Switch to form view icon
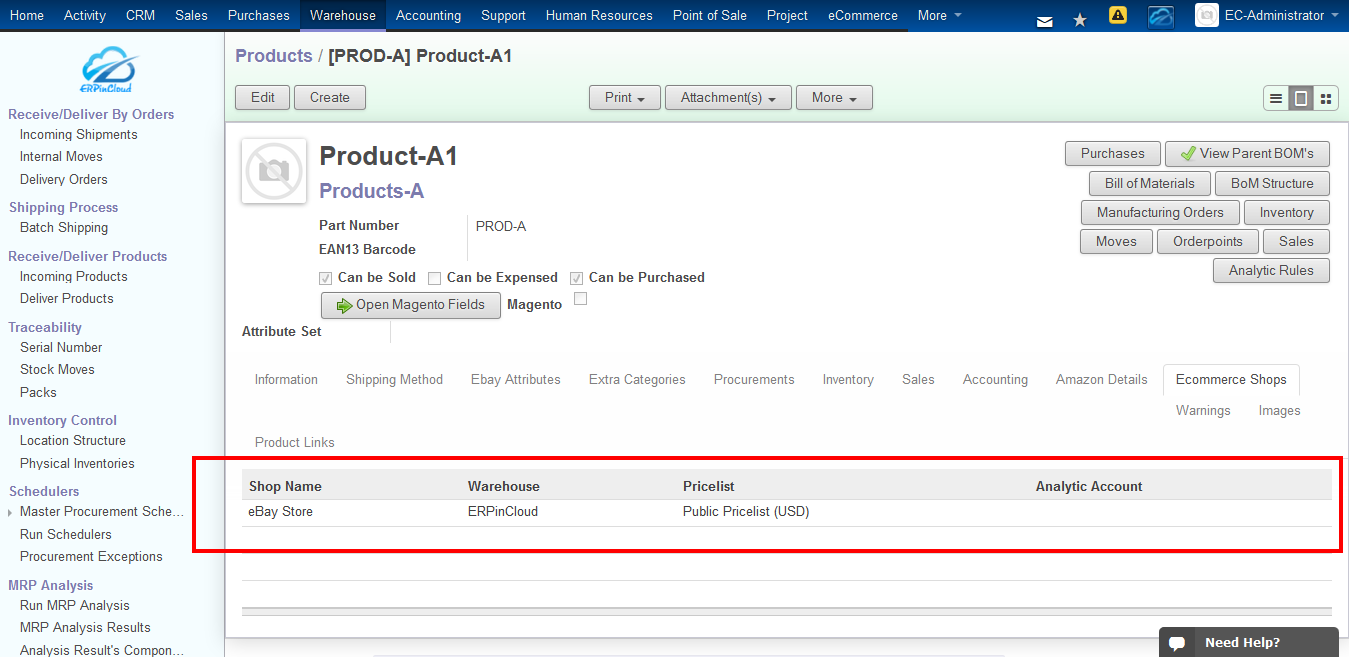The height and width of the screenshot is (657, 1349). click(1301, 98)
